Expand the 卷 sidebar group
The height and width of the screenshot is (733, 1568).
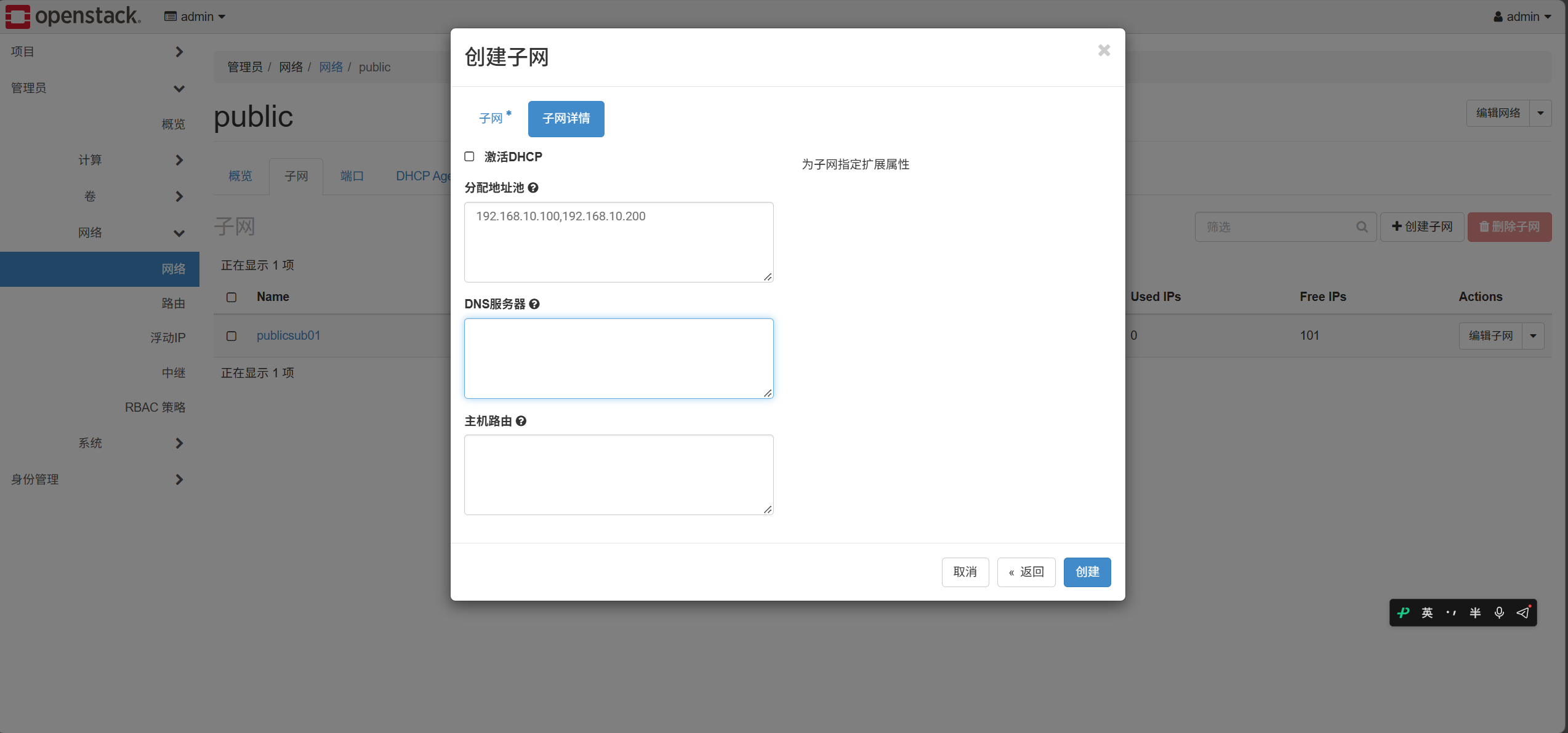tap(100, 196)
